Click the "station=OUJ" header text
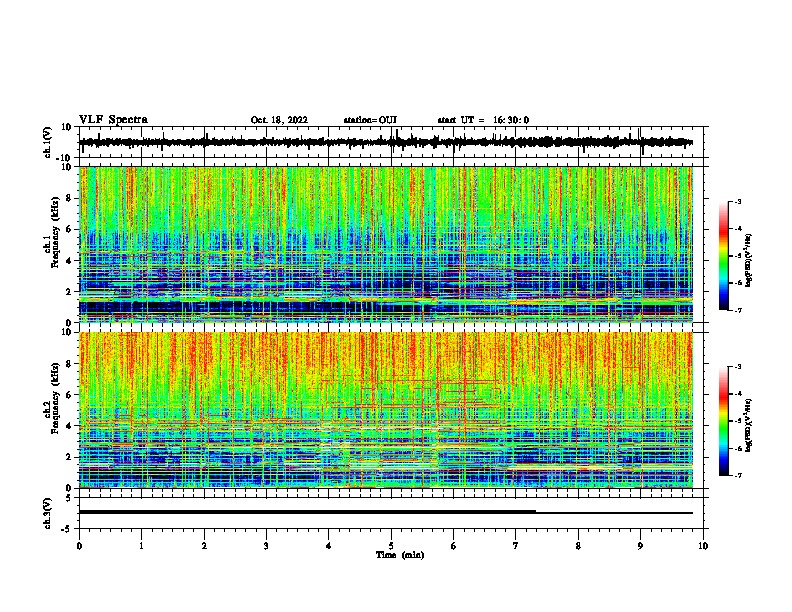Viewport: 792px width, 612px height. tap(370, 120)
